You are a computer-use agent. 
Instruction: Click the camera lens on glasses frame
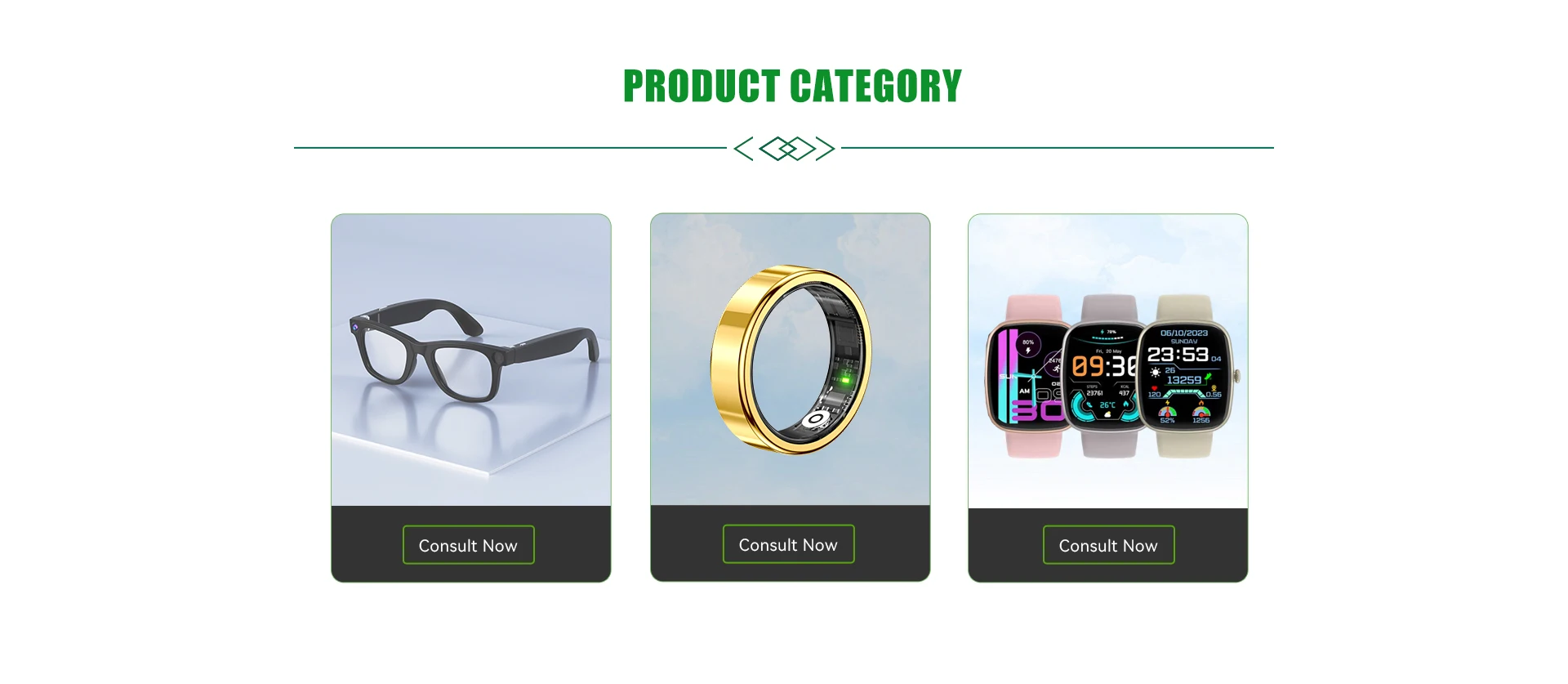[x=355, y=327]
